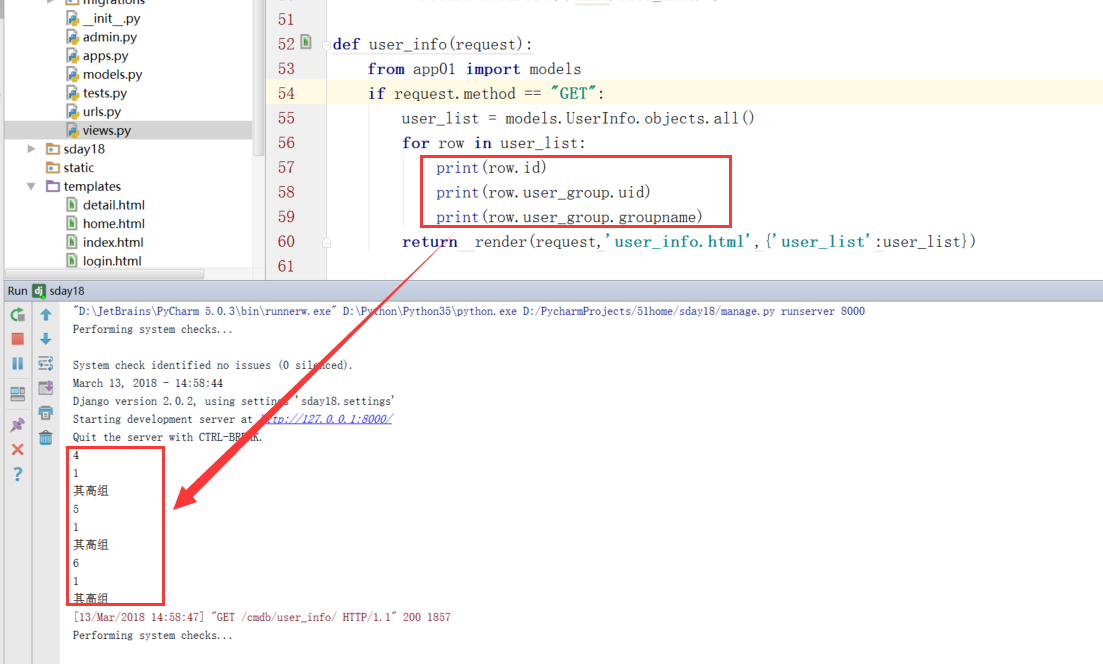Open home.html template

[x=113, y=224]
